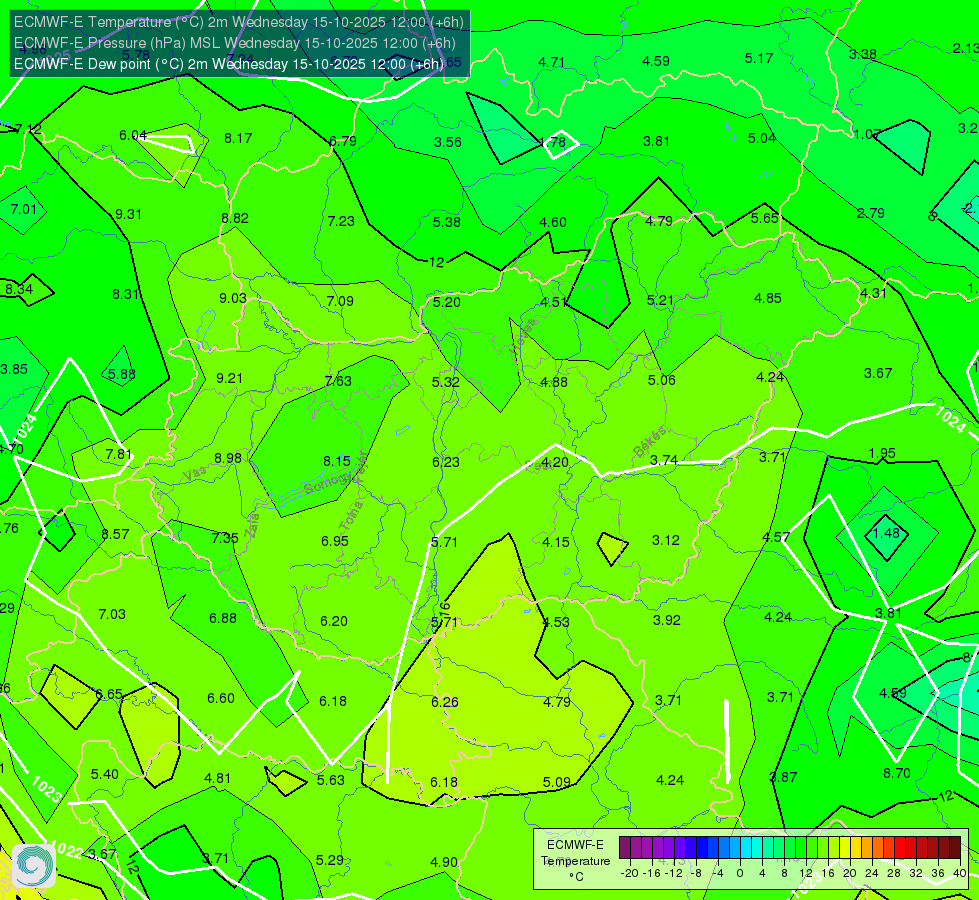Screen dimensions: 979x900
Task: Pick the dark red swatch above legend value 40
Action: [955, 848]
